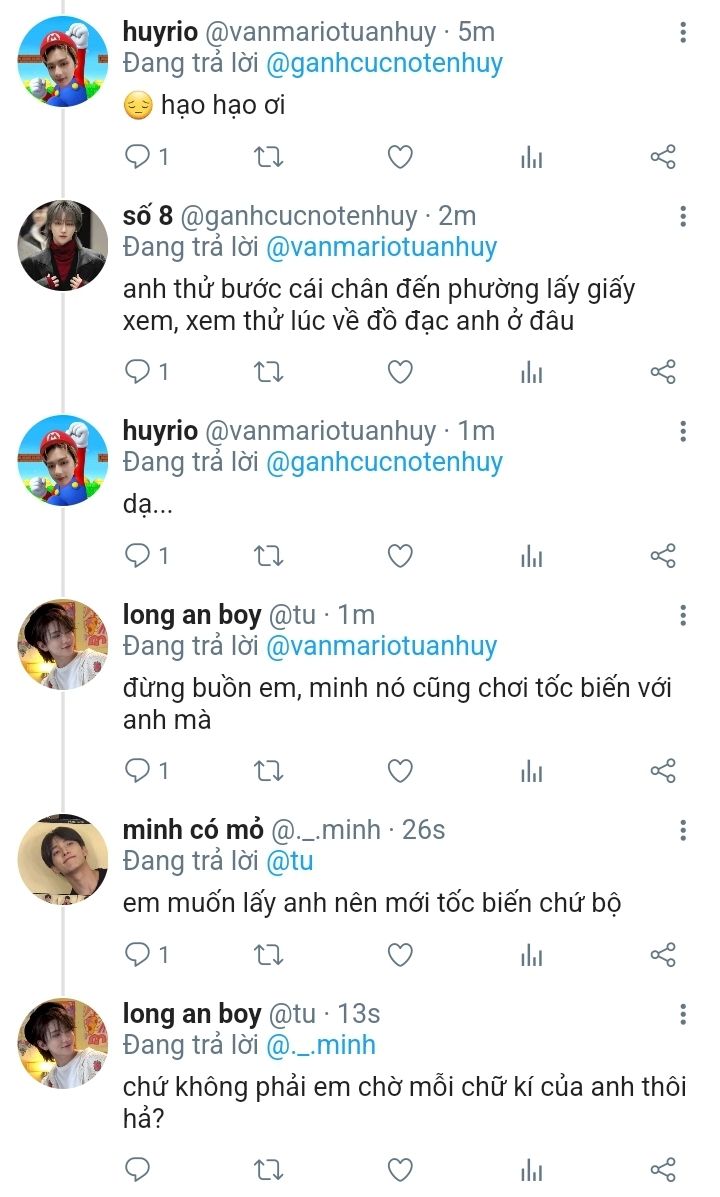
Task: Open the @._.minh mention link
Action: click(x=321, y=1044)
